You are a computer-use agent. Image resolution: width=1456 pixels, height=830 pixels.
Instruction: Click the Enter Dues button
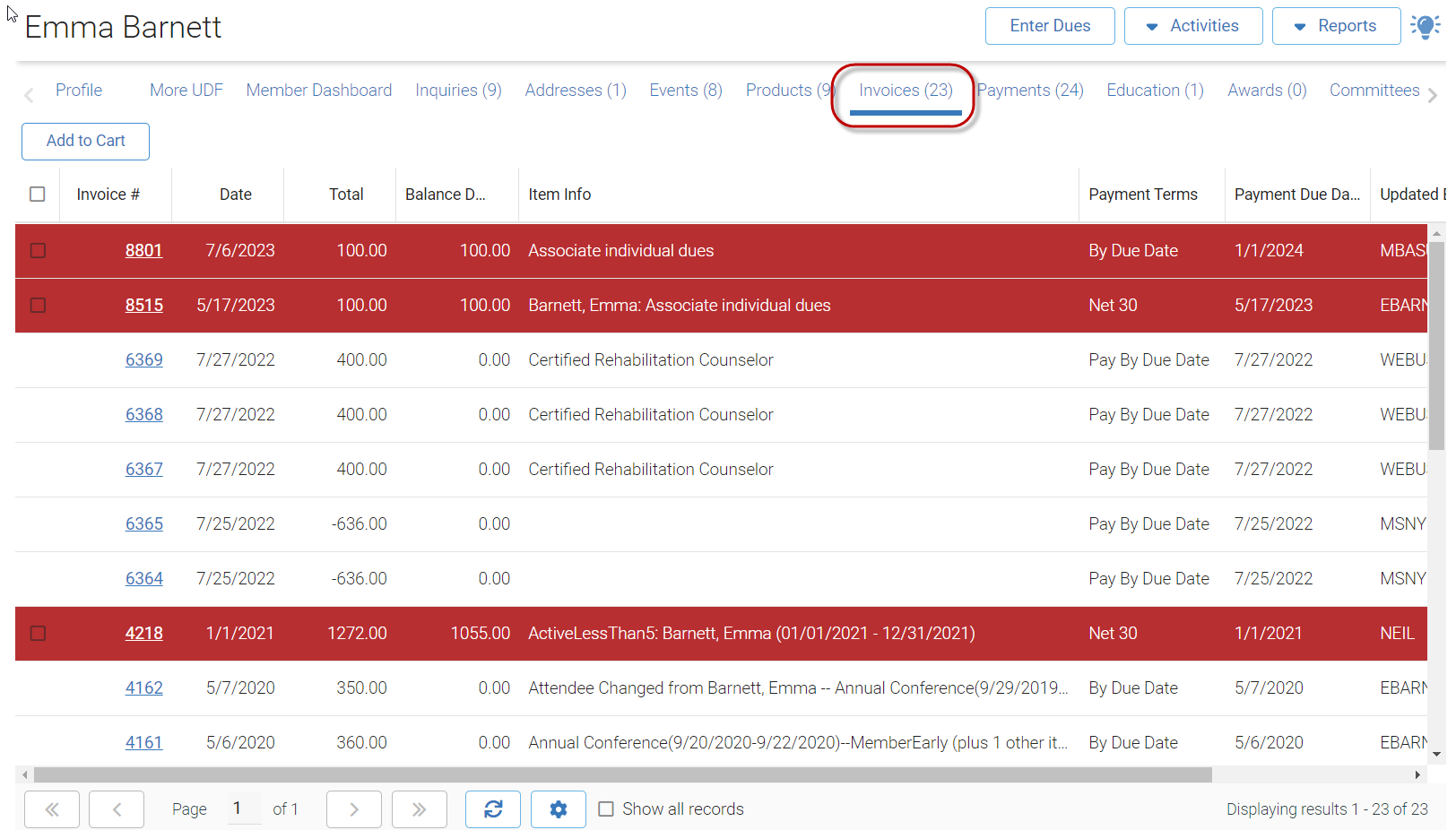[x=1050, y=26]
